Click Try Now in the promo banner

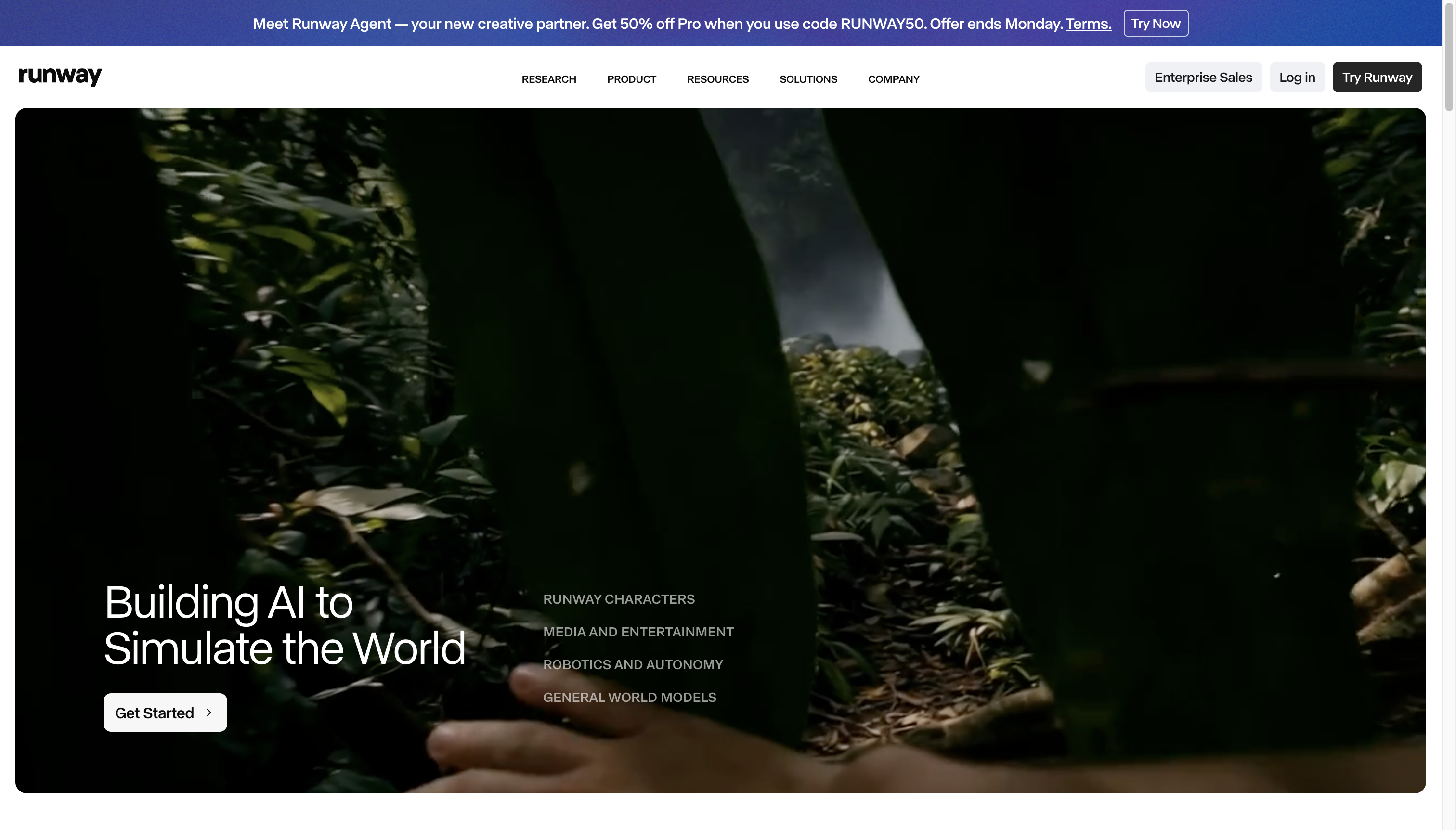coord(1155,24)
